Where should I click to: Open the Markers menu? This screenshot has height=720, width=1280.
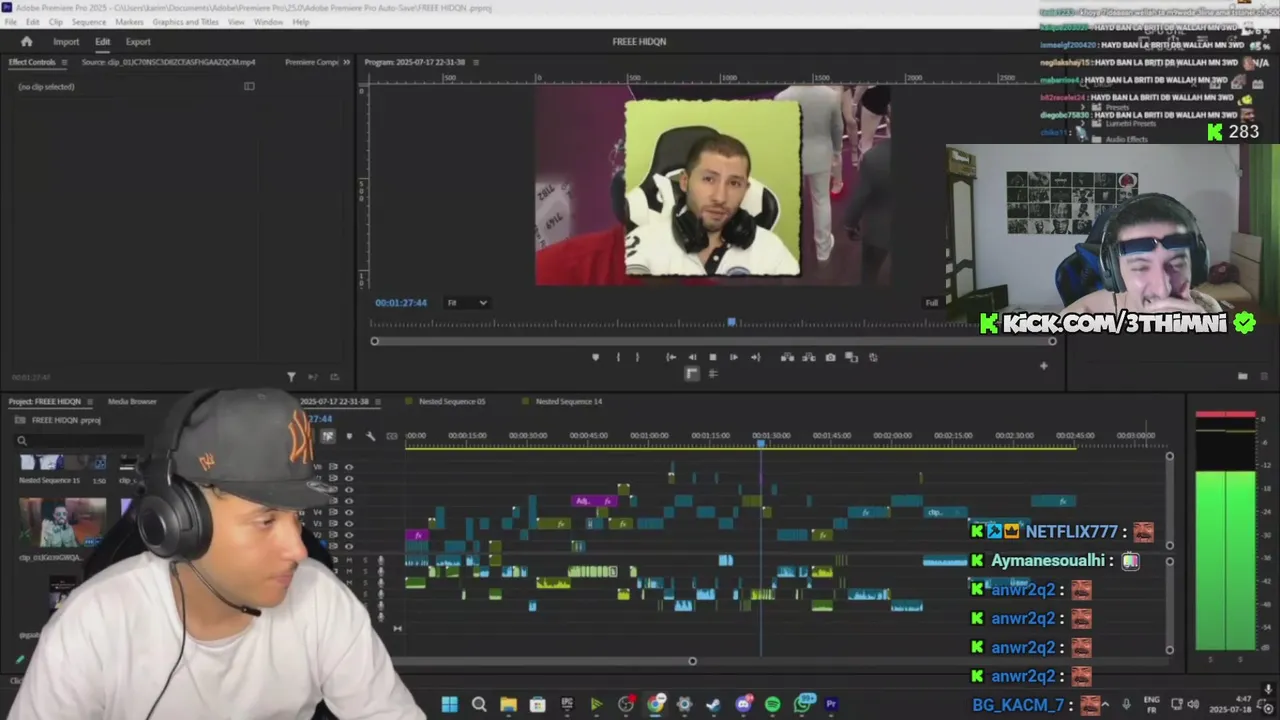pyautogui.click(x=129, y=22)
